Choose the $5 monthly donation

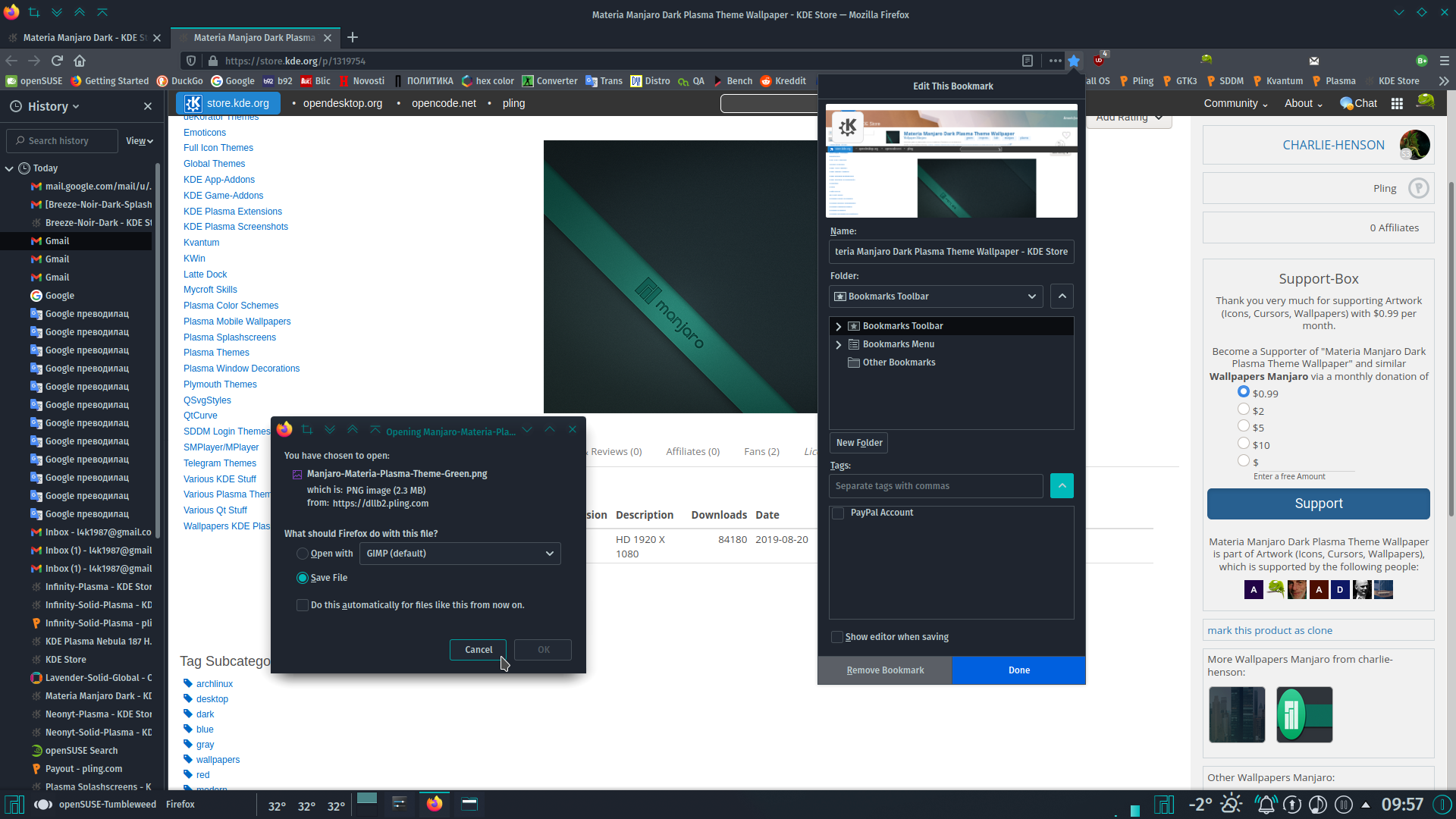click(1244, 426)
